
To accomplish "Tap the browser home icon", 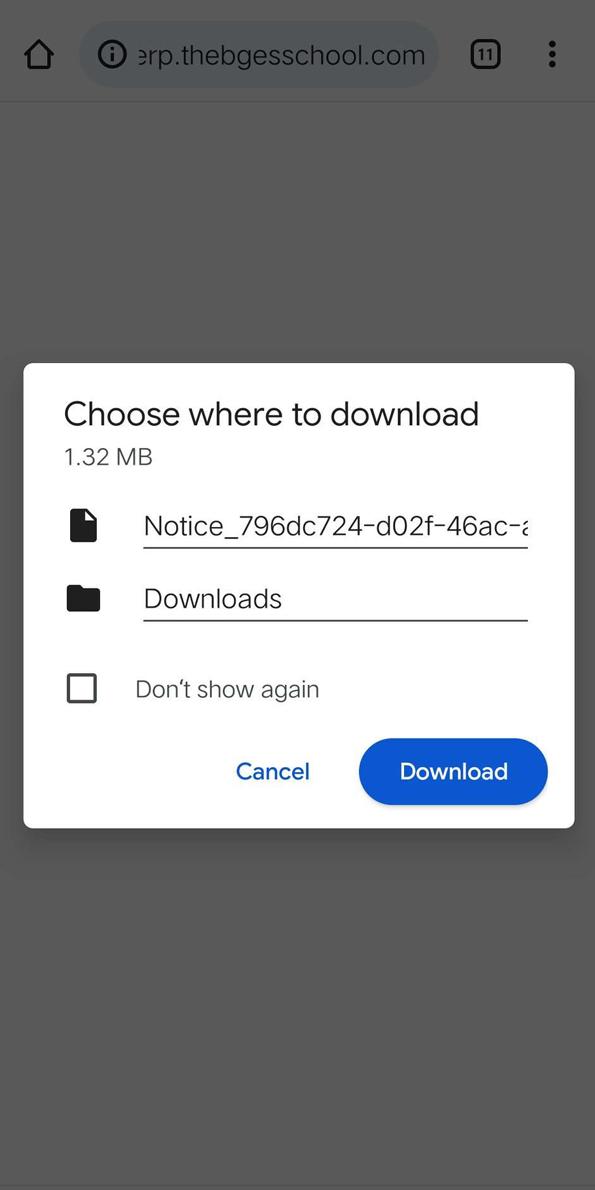I will click(39, 55).
